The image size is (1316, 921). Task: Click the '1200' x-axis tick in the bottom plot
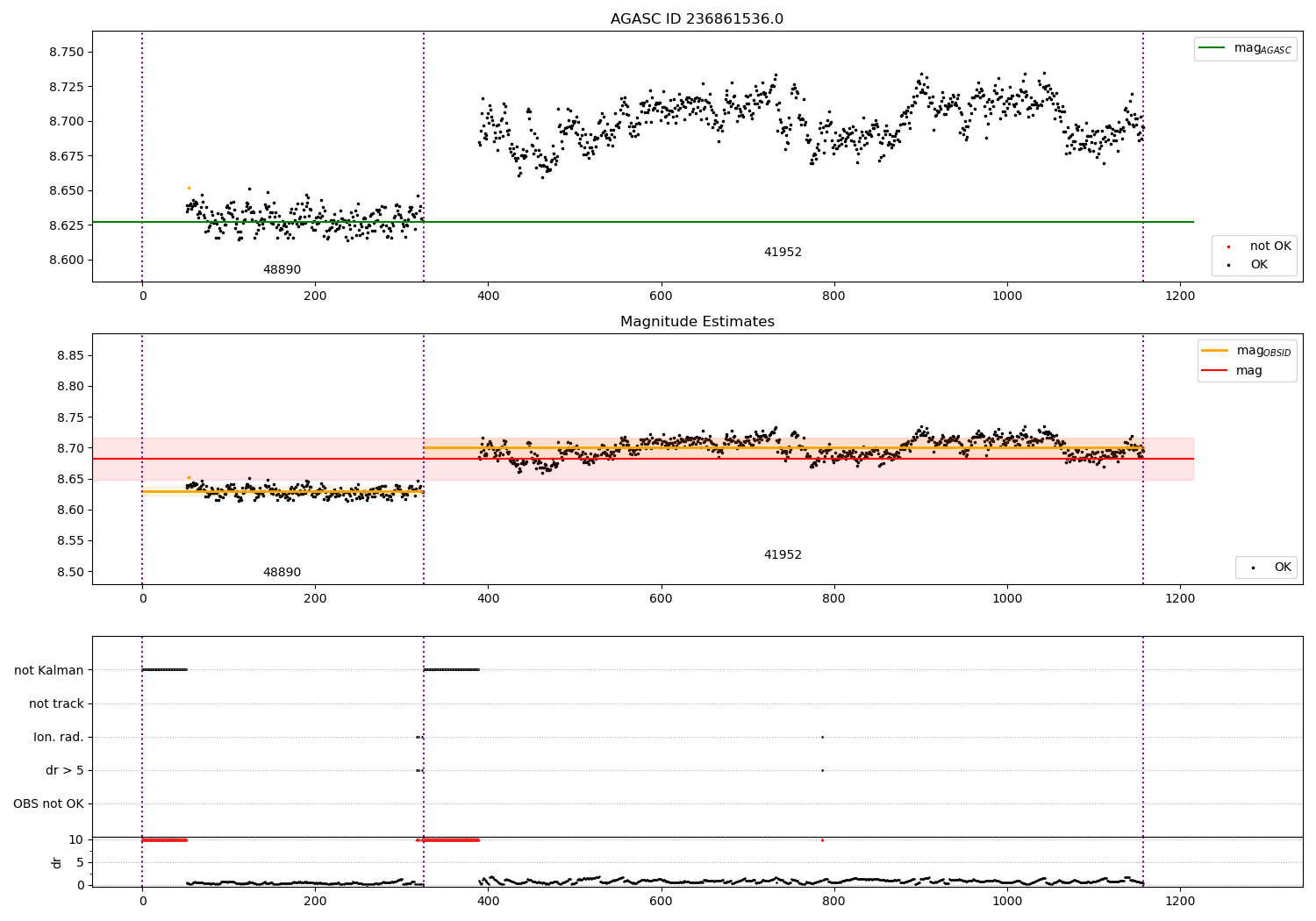1180,901
